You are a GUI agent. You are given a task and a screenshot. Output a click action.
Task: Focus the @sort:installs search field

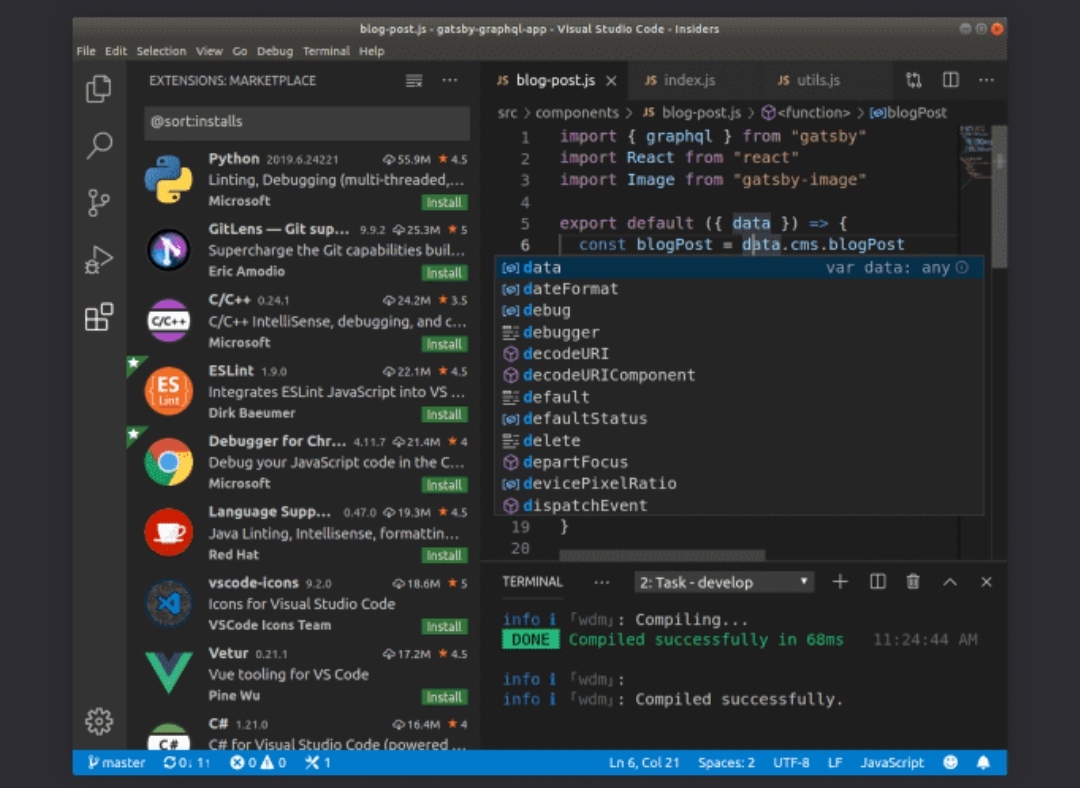coord(307,122)
